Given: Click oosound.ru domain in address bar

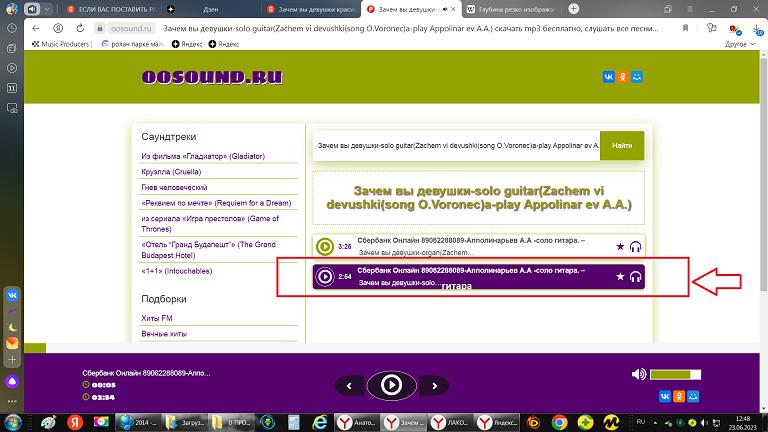Looking at the screenshot, I should (x=131, y=28).
